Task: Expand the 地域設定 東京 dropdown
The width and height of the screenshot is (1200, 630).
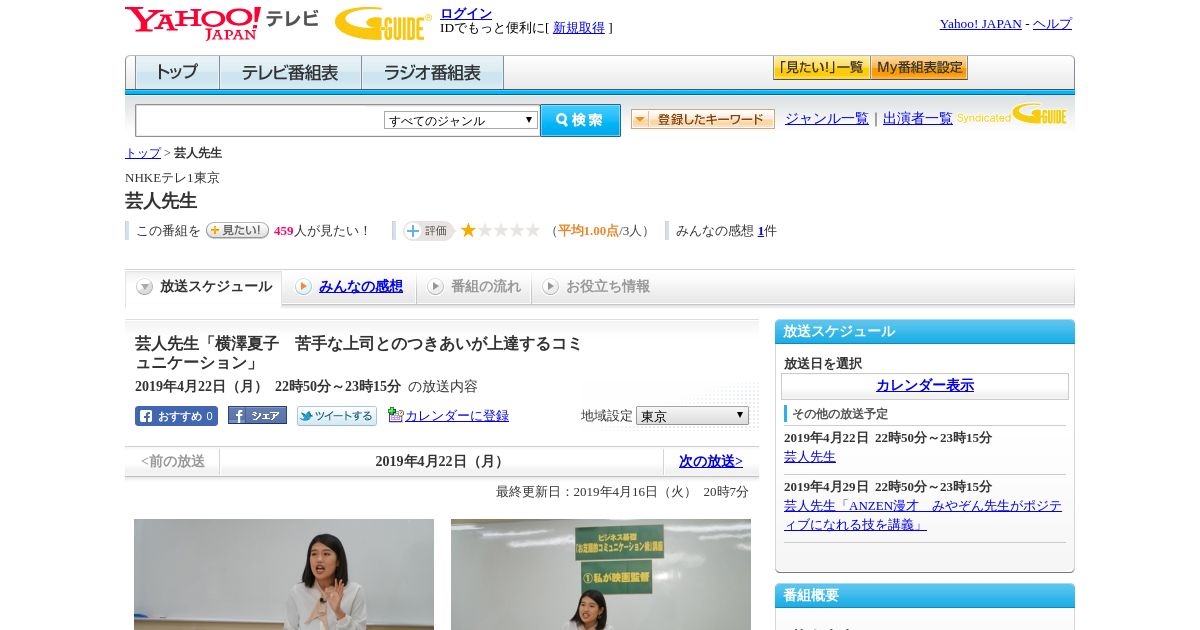Action: point(692,415)
